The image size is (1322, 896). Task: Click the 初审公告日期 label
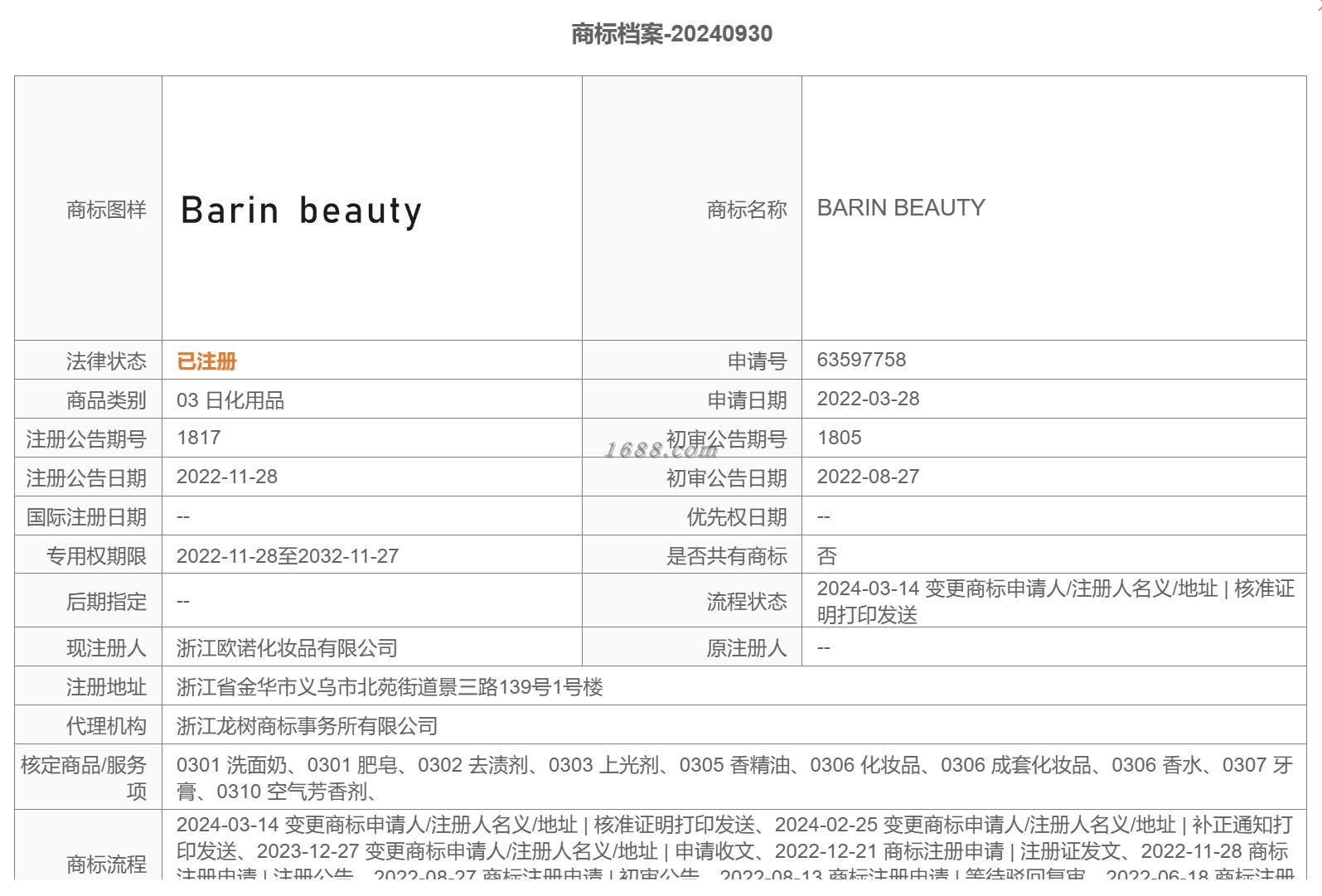point(727,478)
